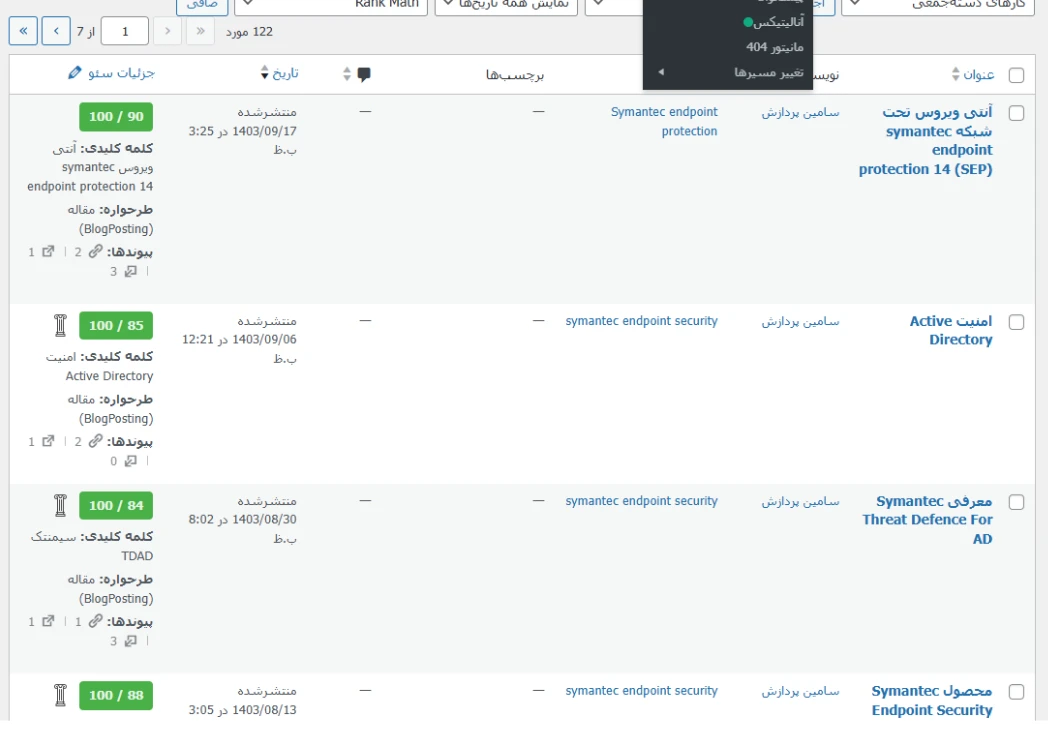Select checkbox for Symantec Threat Defence For AD
This screenshot has width=1048, height=747.
coord(1016,502)
